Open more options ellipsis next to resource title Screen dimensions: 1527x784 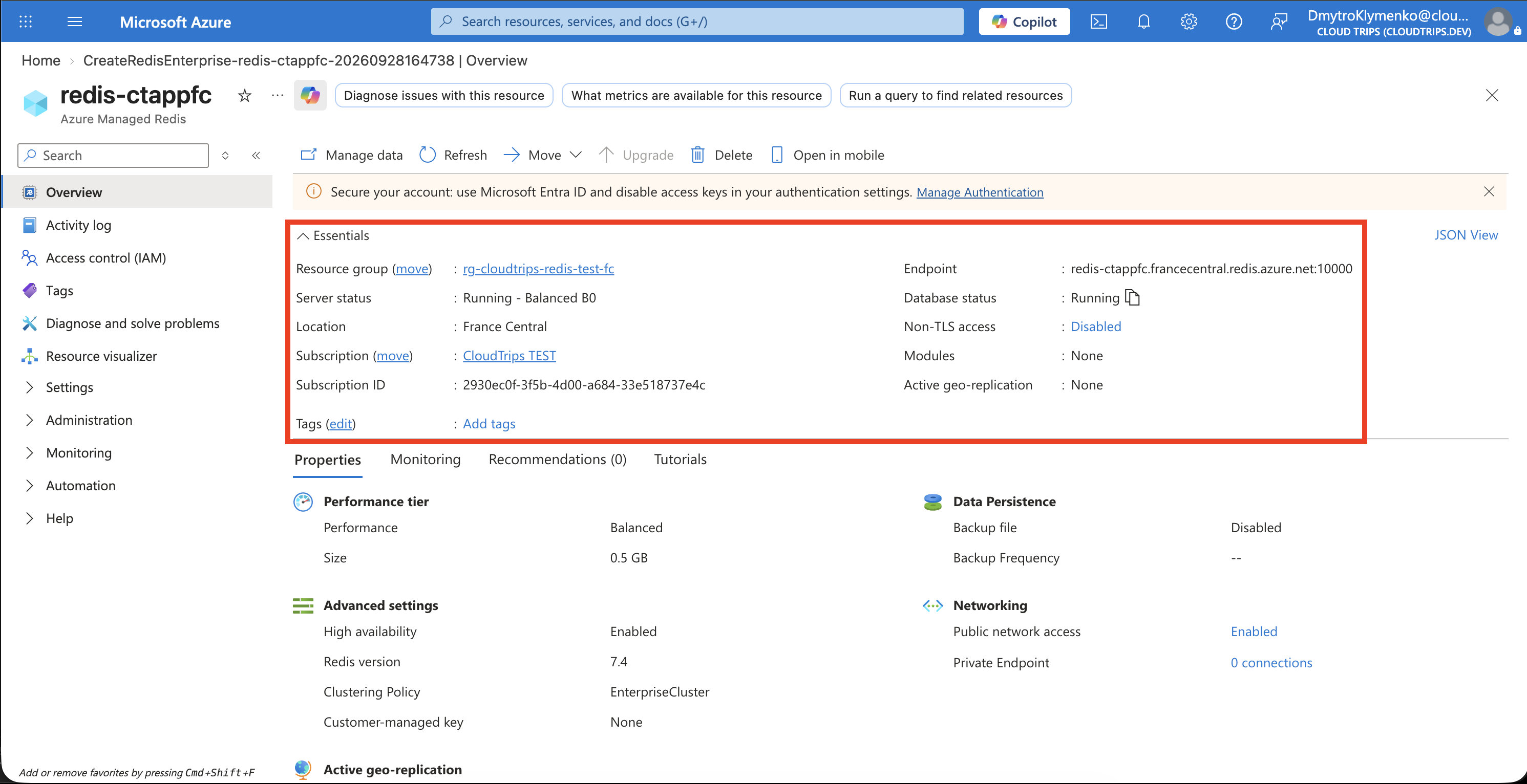277,95
